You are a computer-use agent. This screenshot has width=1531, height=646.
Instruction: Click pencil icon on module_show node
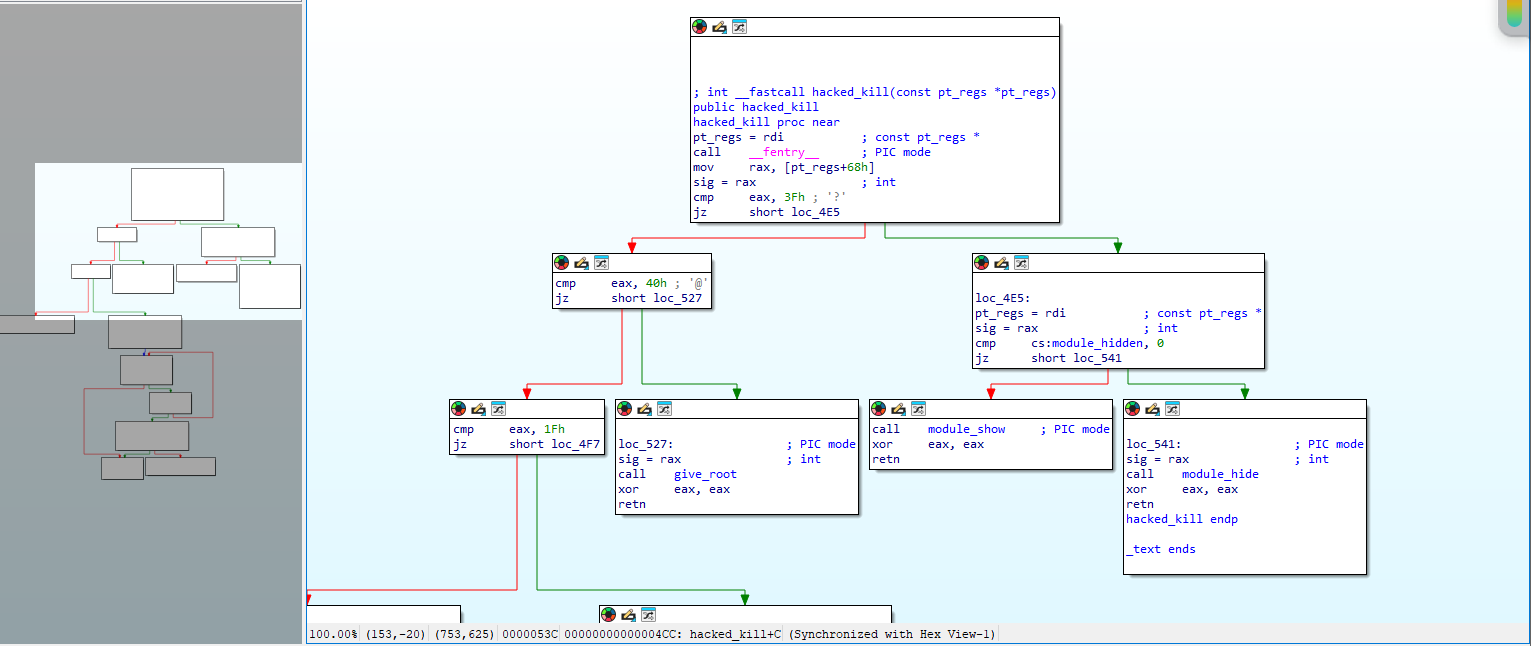(x=899, y=408)
